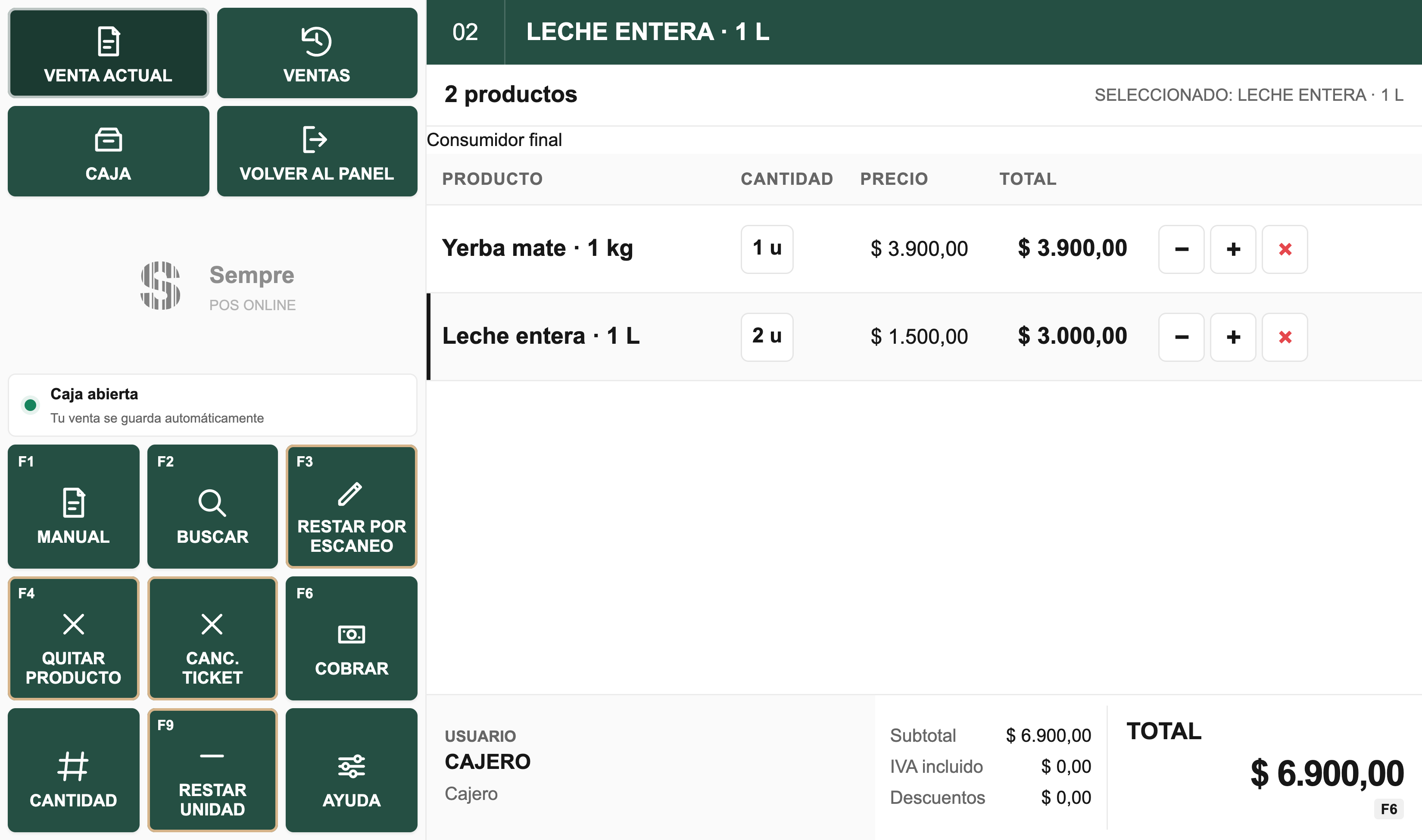Click the Subtotal $ 6.900,00 value
This screenshot has height=840, width=1422.
1048,735
